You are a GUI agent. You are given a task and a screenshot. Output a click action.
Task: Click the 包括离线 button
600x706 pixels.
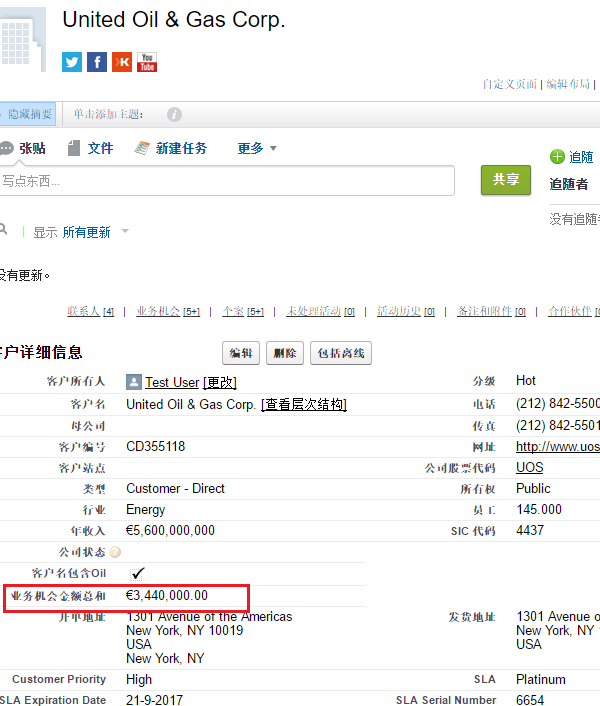click(341, 353)
